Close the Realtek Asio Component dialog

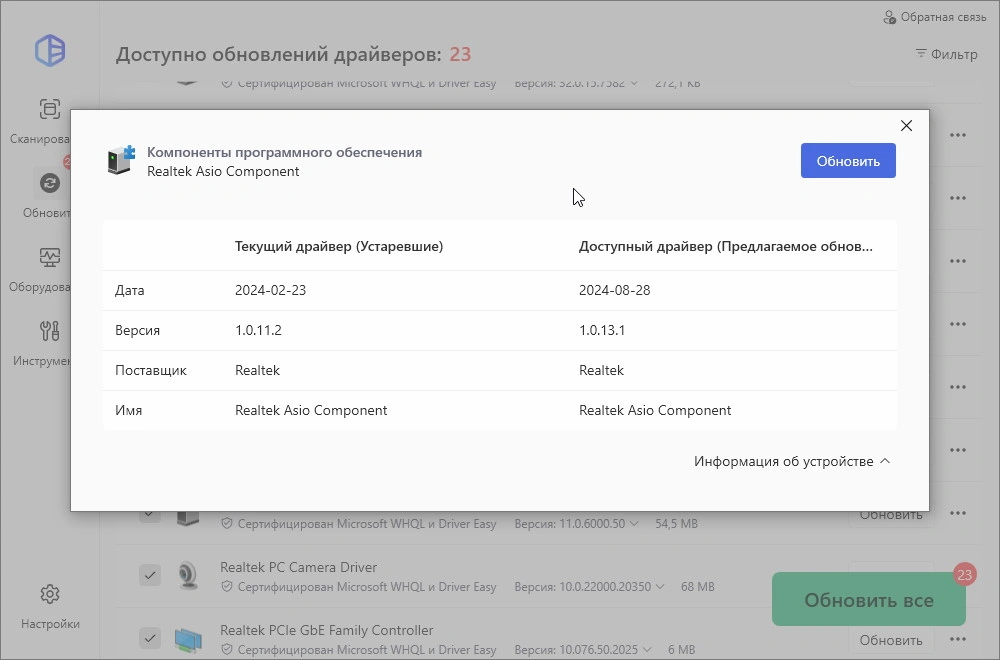(906, 126)
